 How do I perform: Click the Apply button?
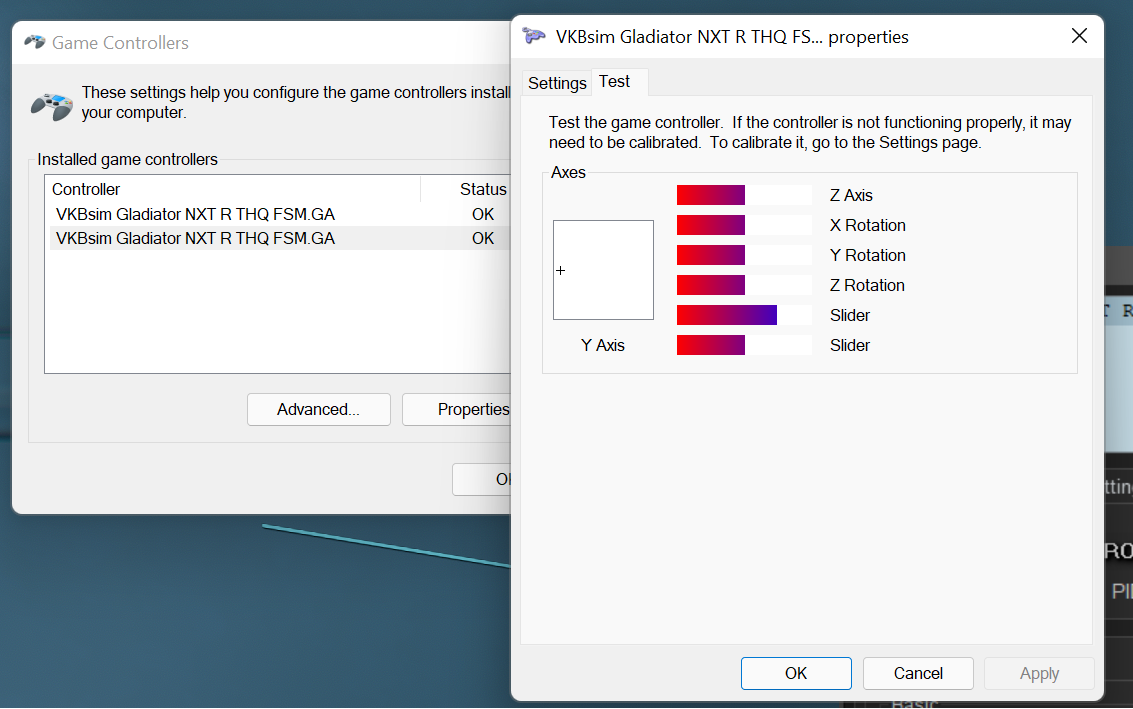[1039, 674]
